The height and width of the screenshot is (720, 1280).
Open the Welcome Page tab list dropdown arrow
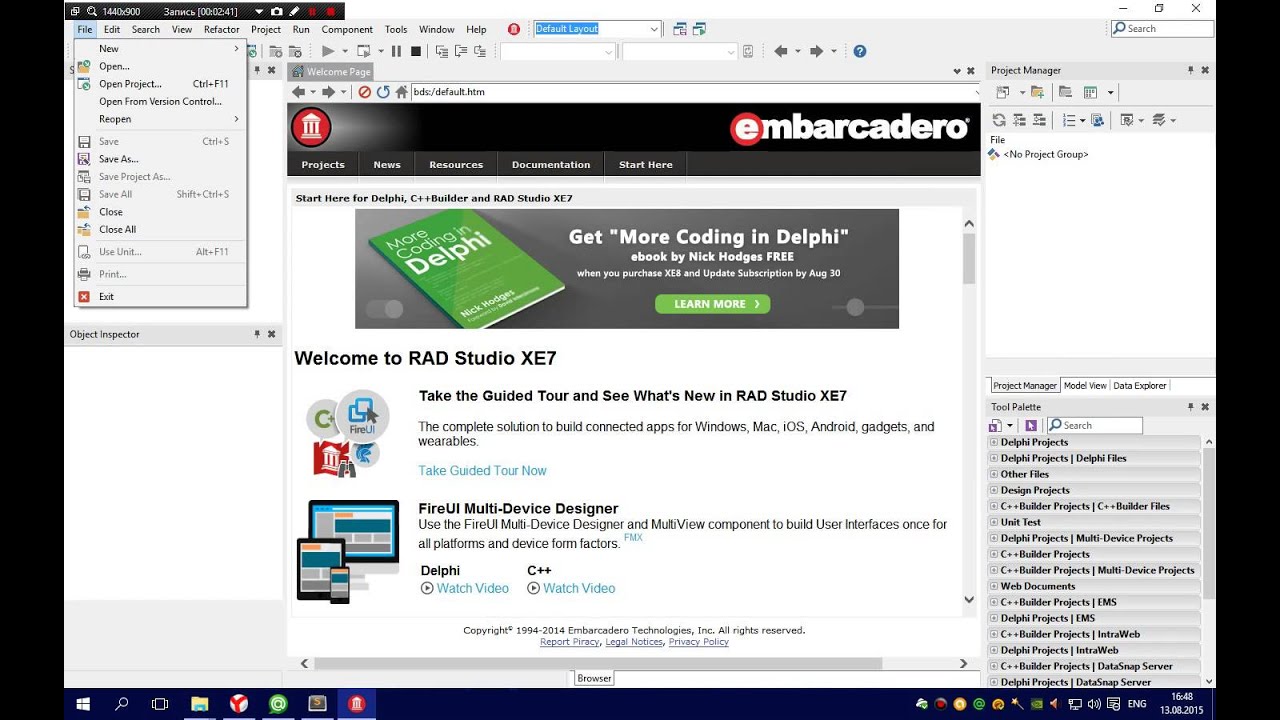pyautogui.click(x=956, y=71)
